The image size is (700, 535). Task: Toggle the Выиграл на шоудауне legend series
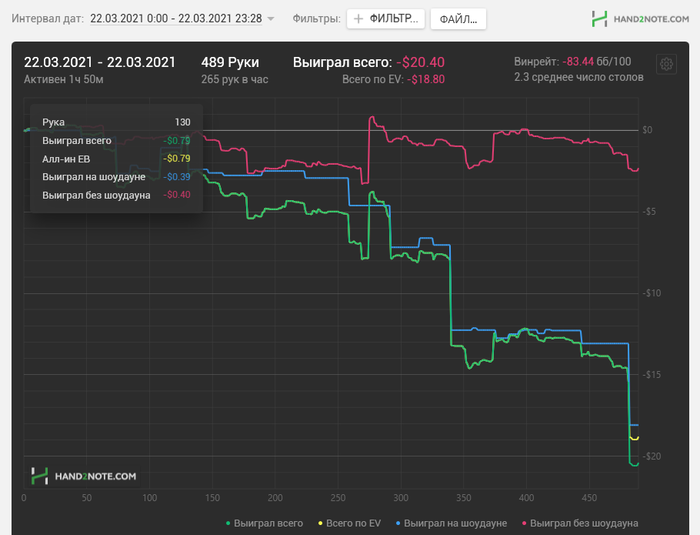click(451, 523)
